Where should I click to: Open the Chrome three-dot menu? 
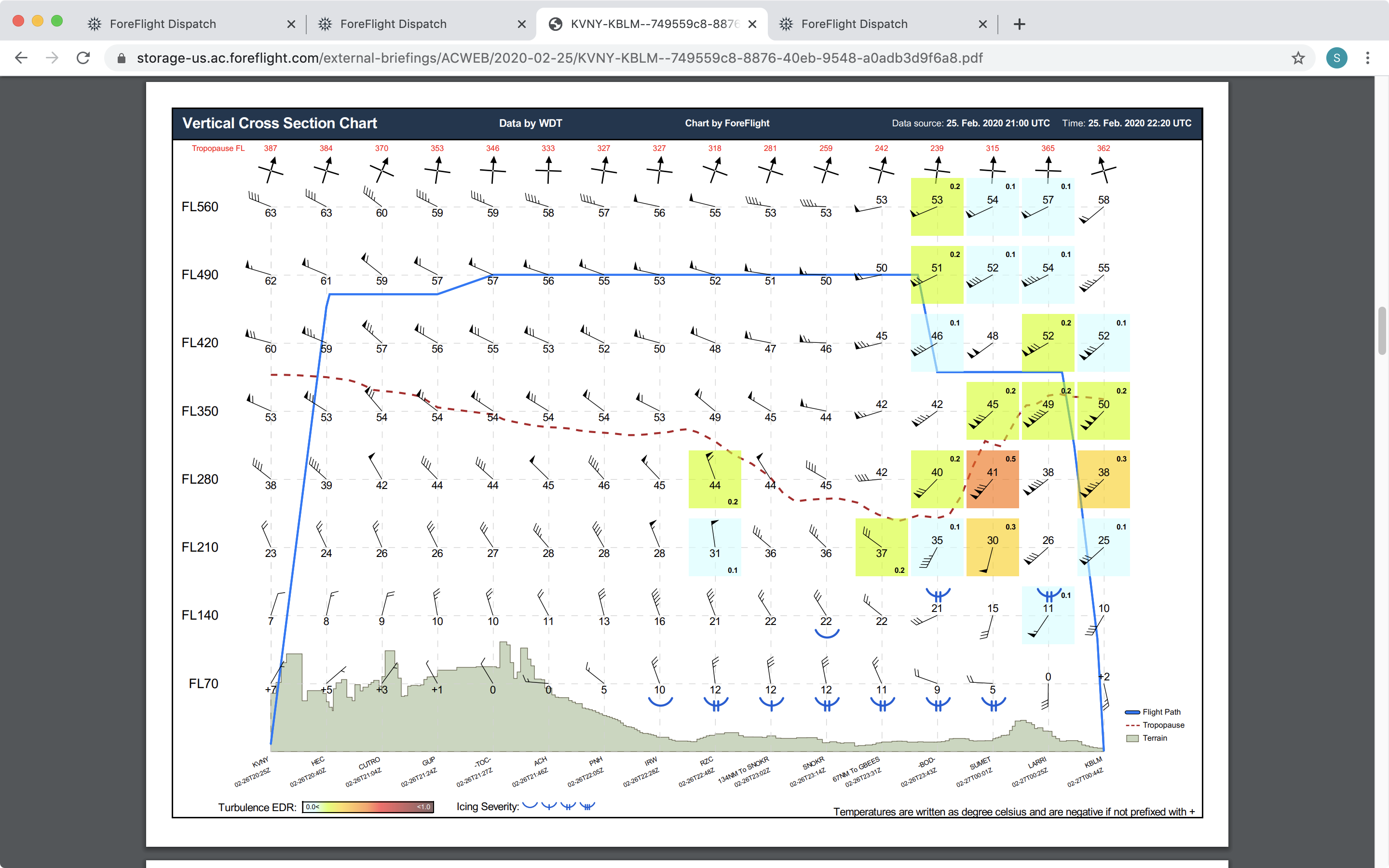(x=1368, y=58)
